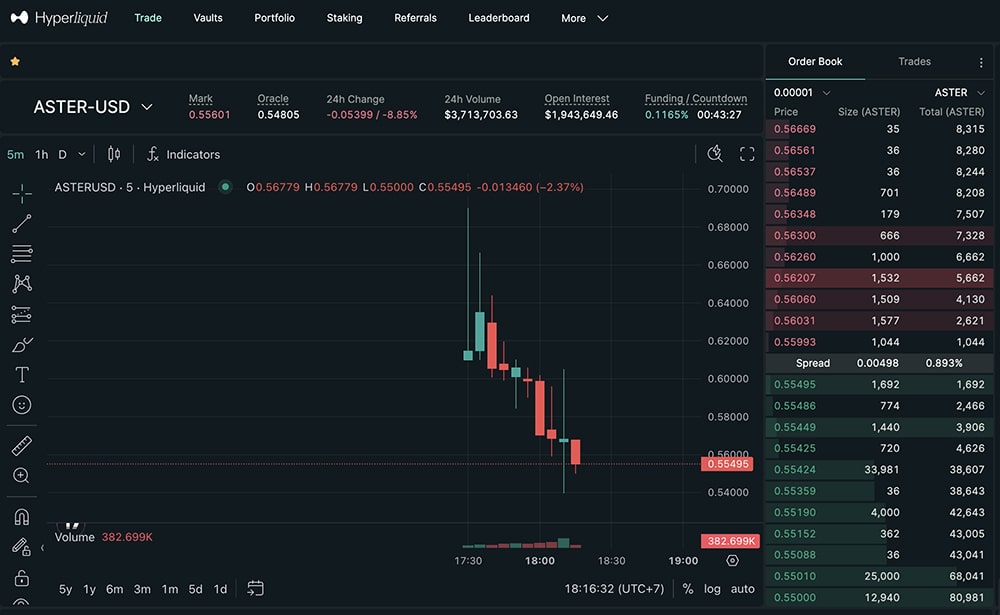This screenshot has height=615, width=1000.
Task: Set chart range to 6m
Action: click(115, 589)
